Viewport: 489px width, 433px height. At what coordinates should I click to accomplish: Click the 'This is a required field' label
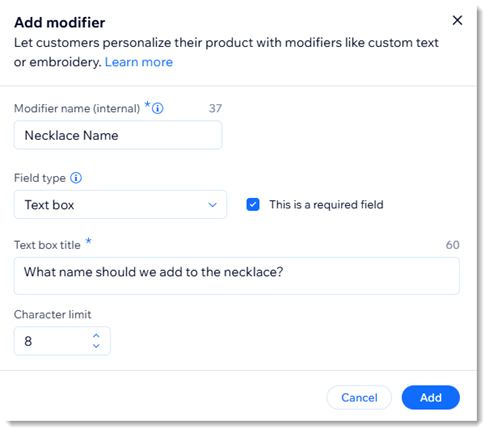(x=326, y=205)
